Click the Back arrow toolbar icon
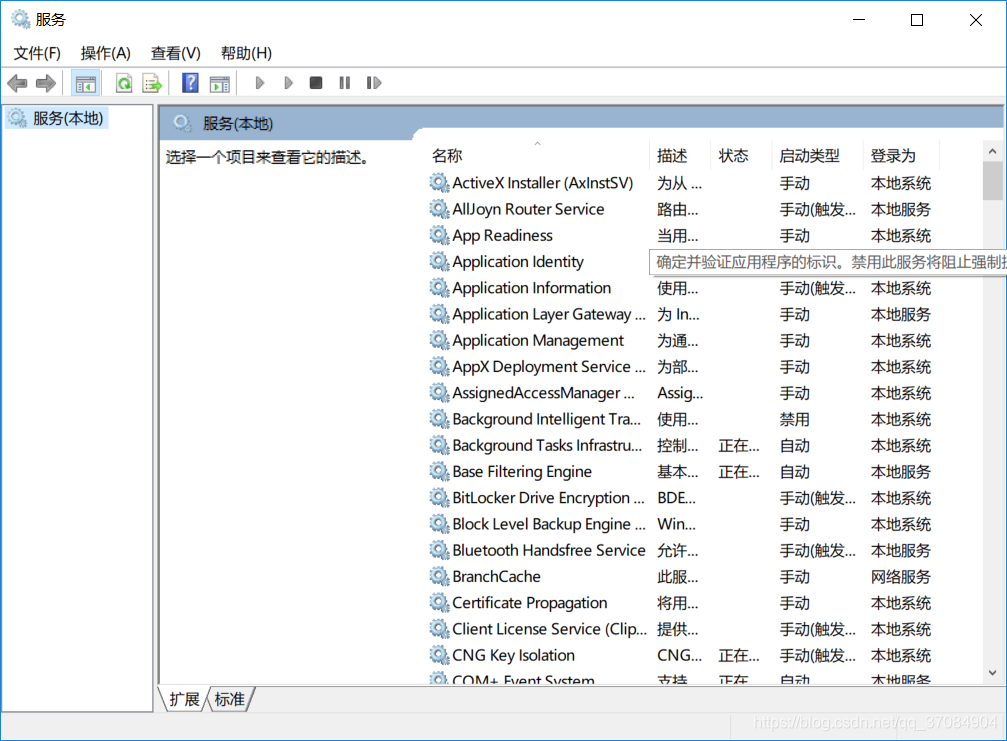The image size is (1007, 741). tap(17, 83)
